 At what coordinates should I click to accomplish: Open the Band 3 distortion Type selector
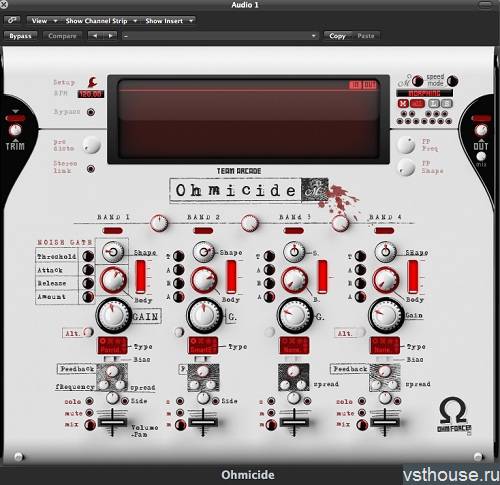point(294,345)
